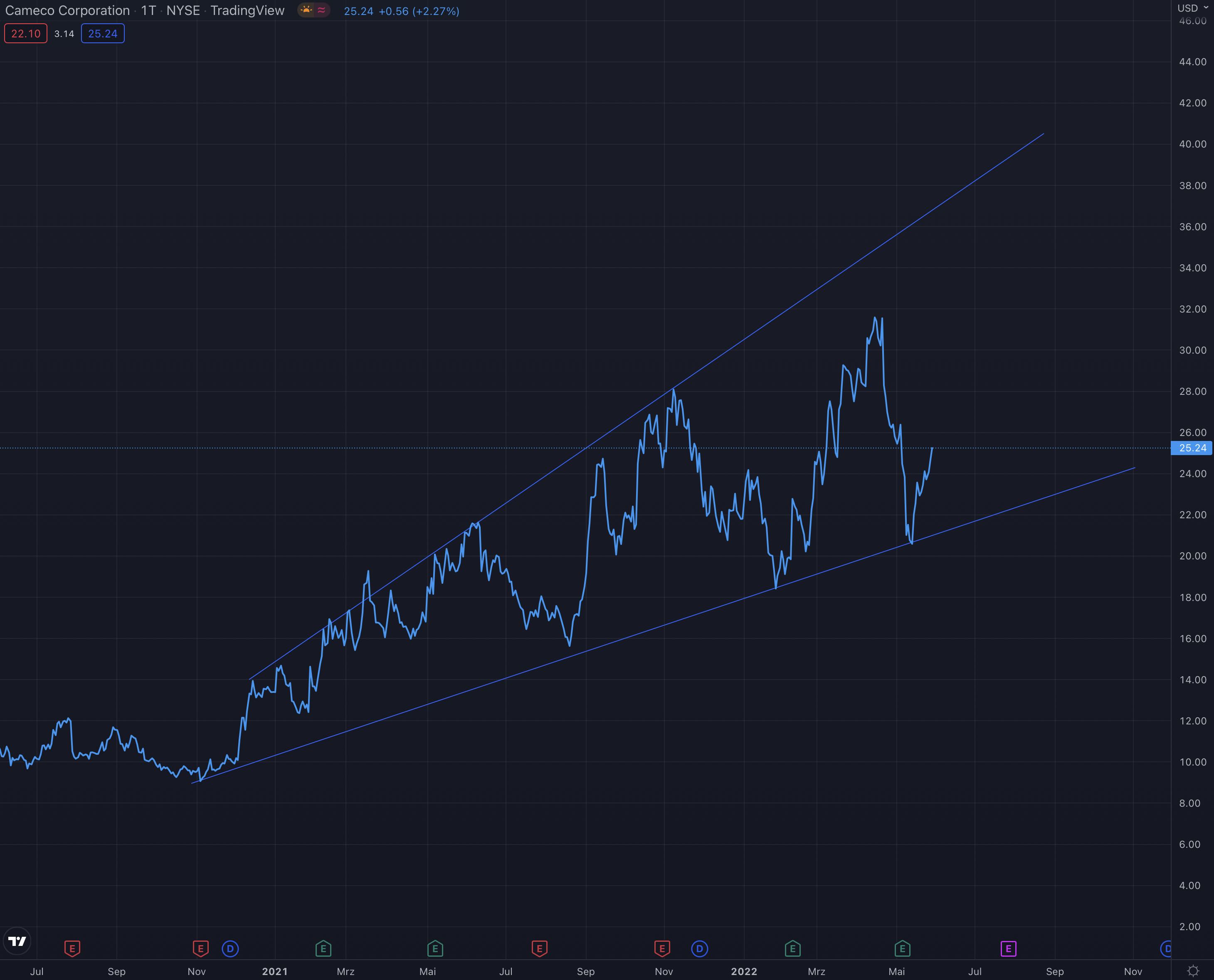Open red earnings marker above Nov 2020 label
The height and width of the screenshot is (980, 1214).
pos(200,948)
